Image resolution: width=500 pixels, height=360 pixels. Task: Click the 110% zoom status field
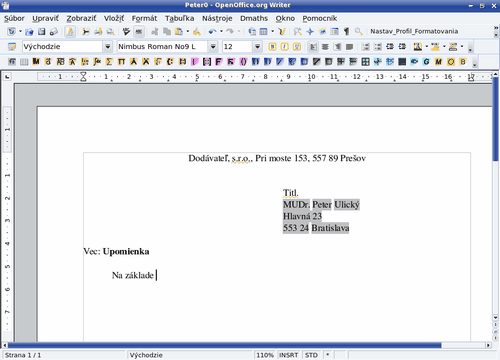point(265,355)
